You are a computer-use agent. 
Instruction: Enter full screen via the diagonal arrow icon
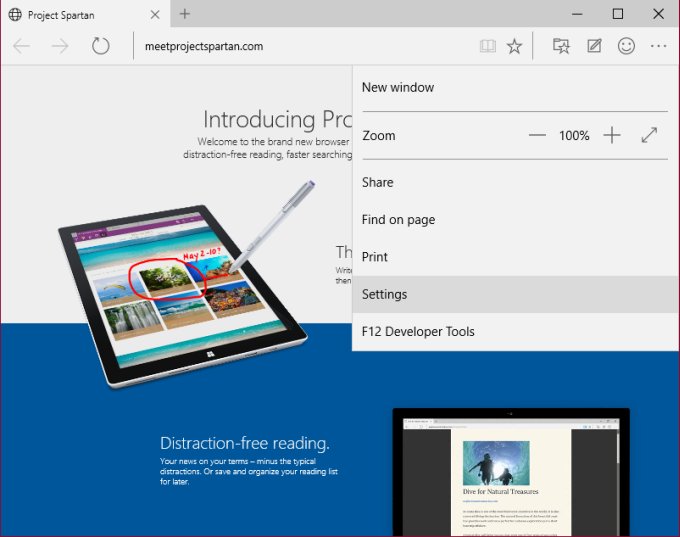649,135
